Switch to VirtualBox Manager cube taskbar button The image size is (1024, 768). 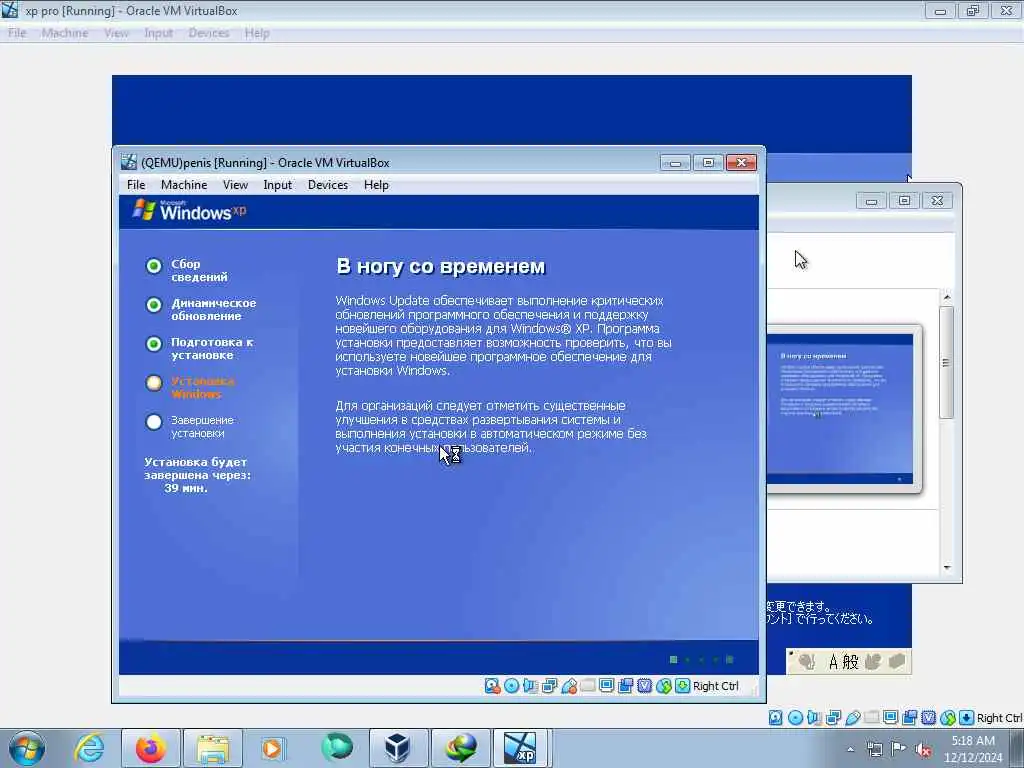click(x=397, y=748)
